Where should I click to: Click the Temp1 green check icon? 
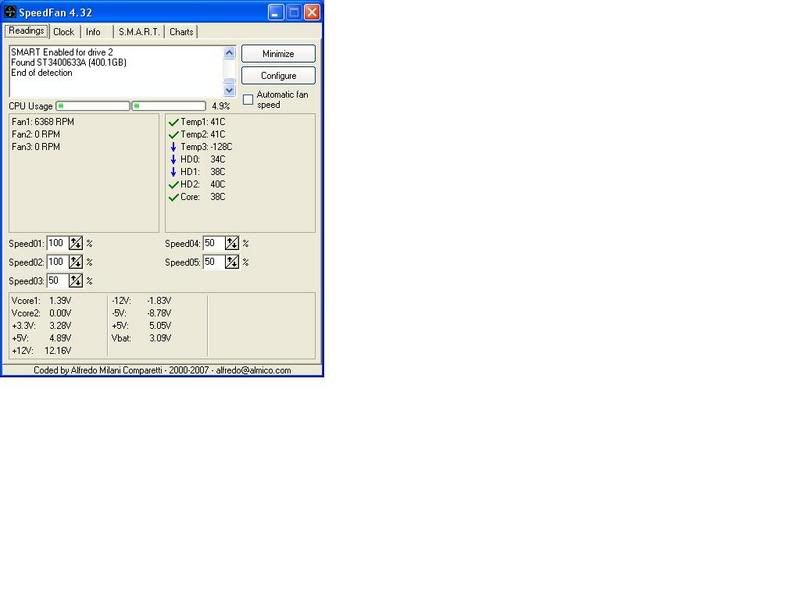tap(173, 122)
